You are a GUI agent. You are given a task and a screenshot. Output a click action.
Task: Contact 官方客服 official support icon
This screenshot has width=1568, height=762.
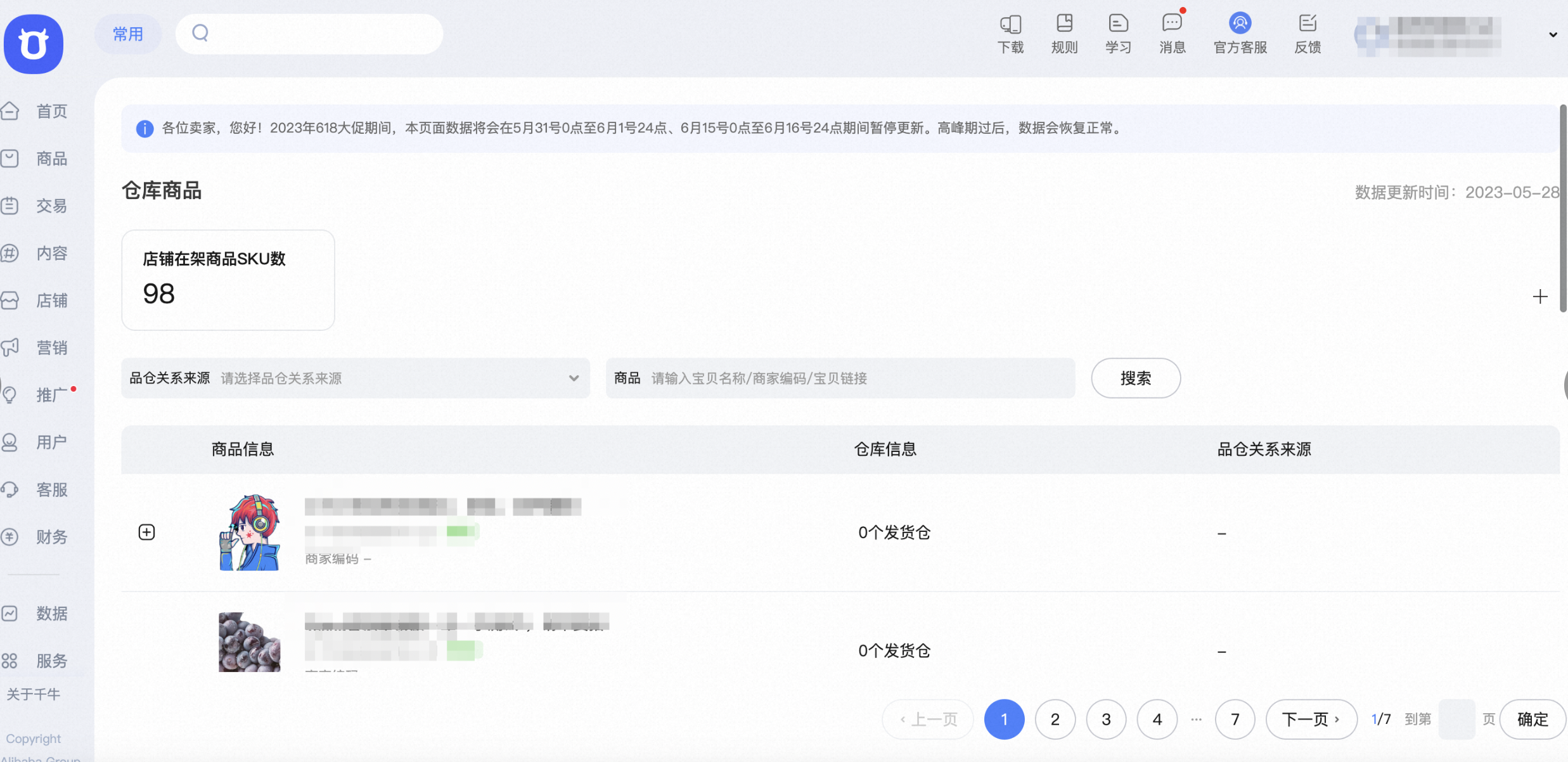(1240, 34)
